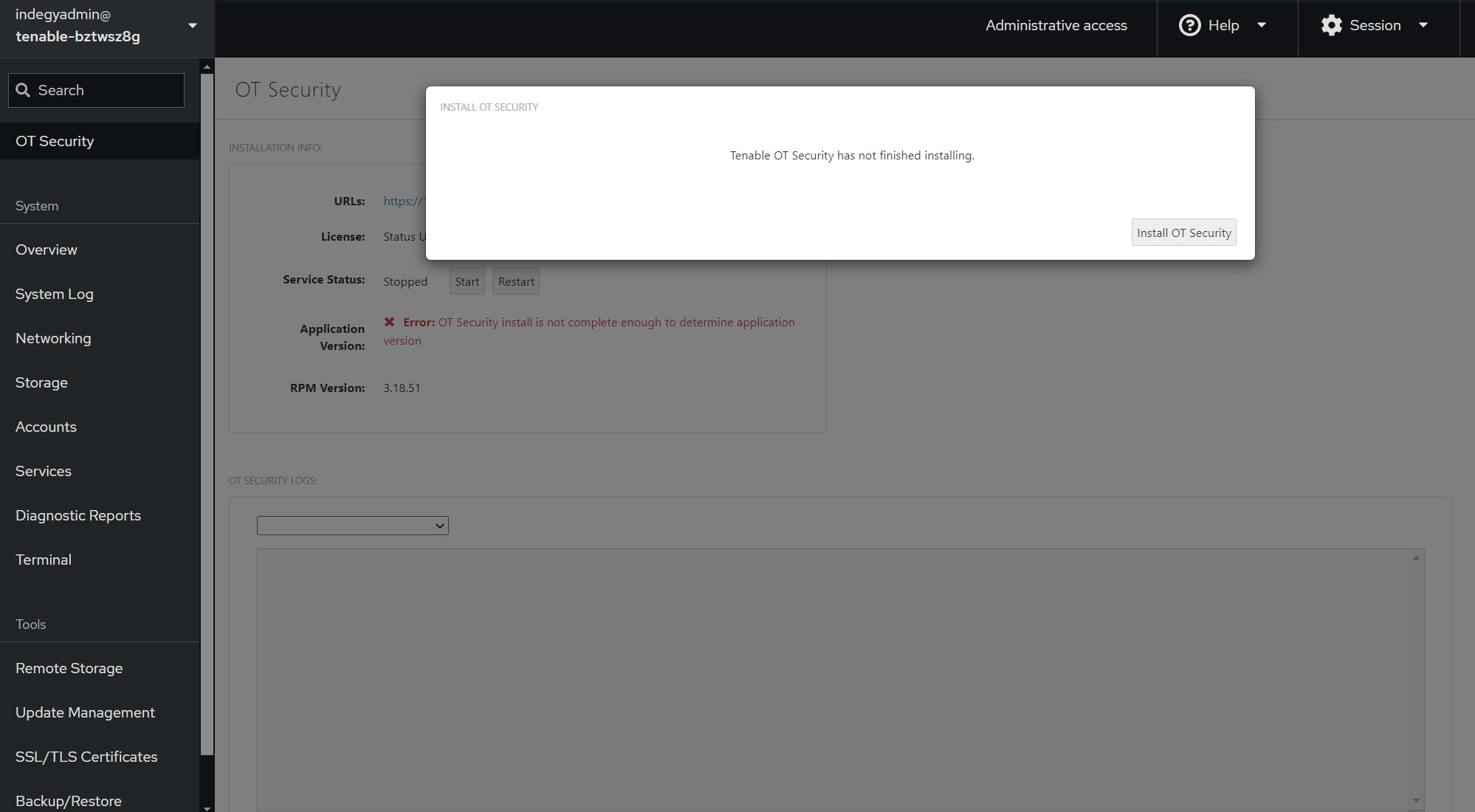The image size is (1475, 812).
Task: Expand the host switcher dropdown arrow
Action: coord(193,26)
